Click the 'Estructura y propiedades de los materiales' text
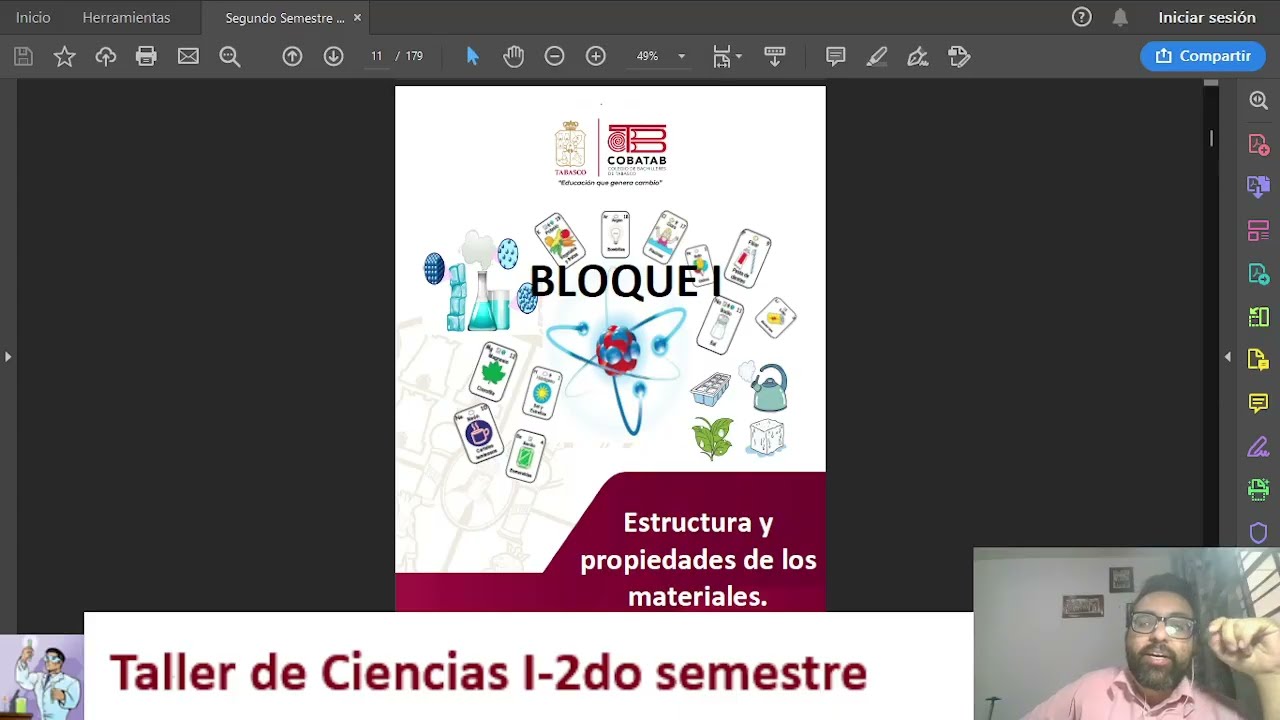The width and height of the screenshot is (1280, 720). (698, 559)
